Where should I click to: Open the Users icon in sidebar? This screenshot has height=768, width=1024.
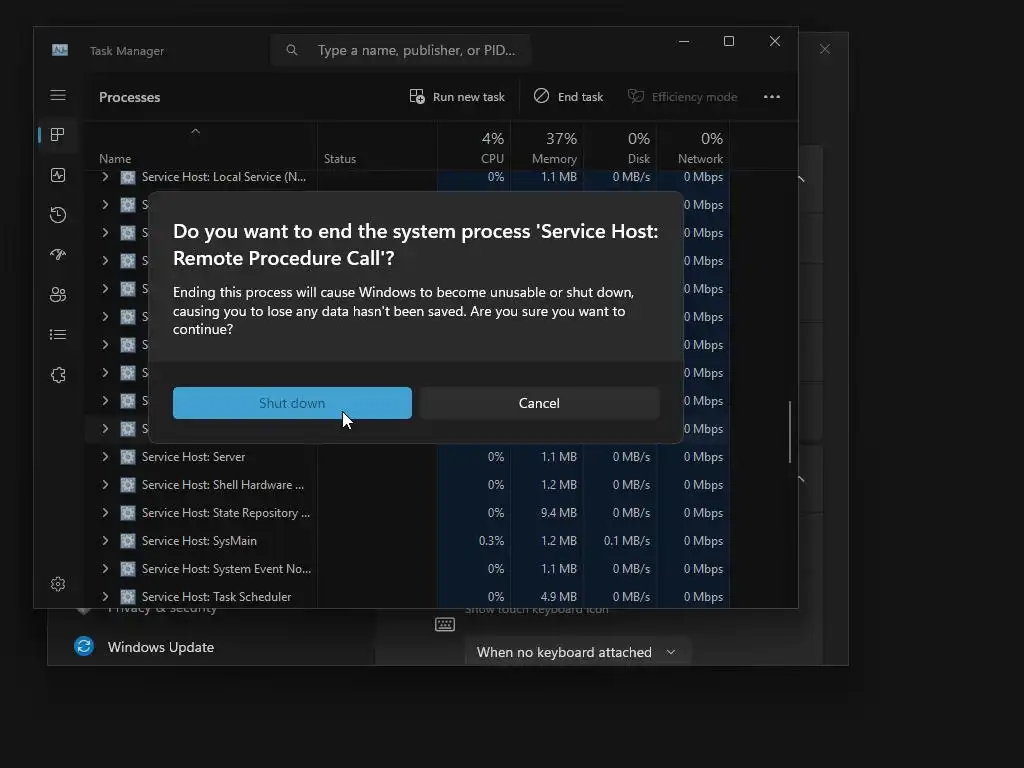point(58,295)
